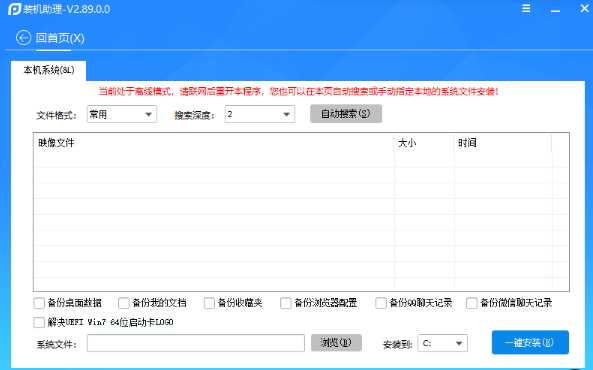Click the back arrow circle icon

pyautogui.click(x=23, y=38)
